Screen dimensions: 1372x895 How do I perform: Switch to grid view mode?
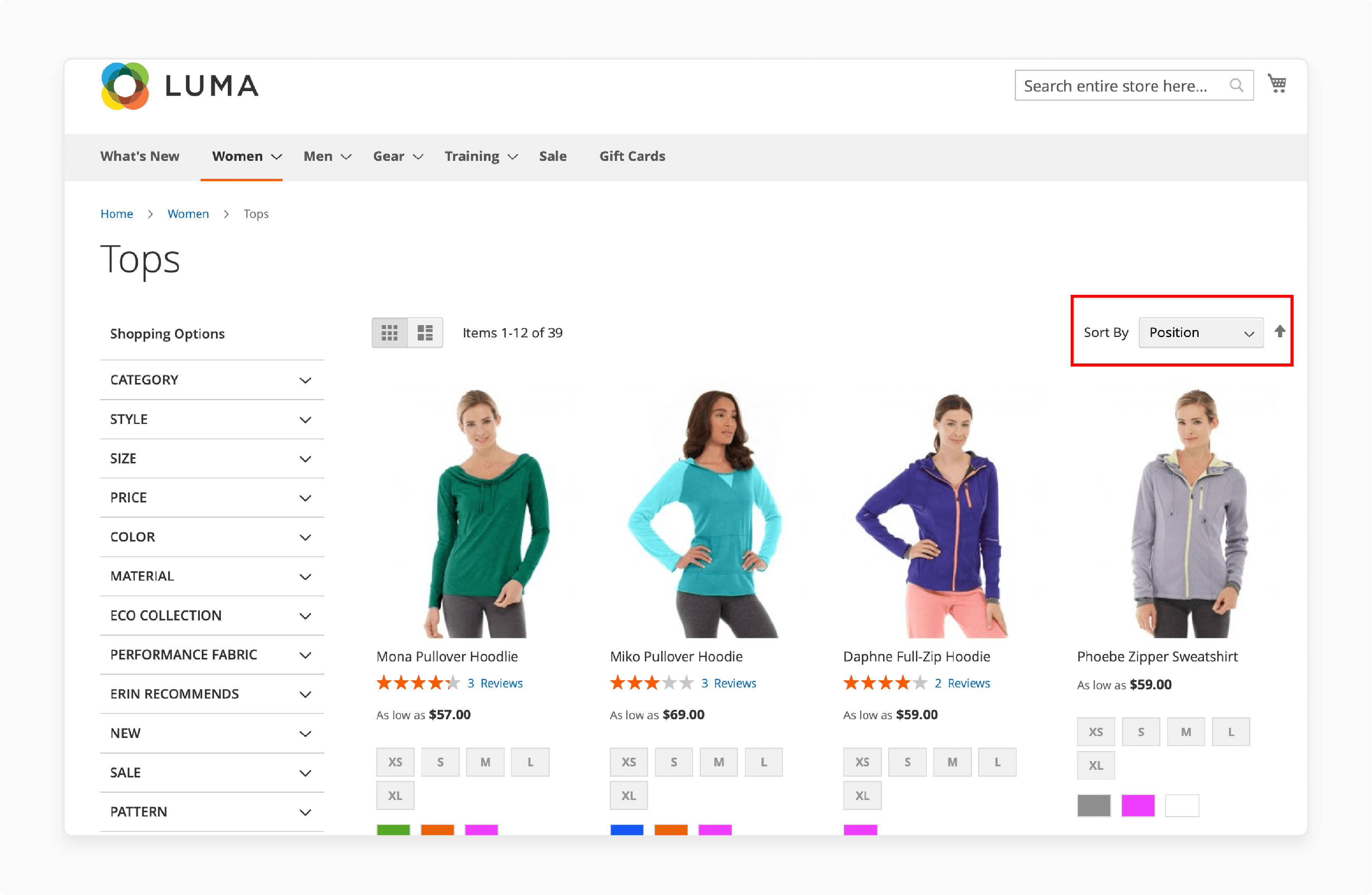390,333
